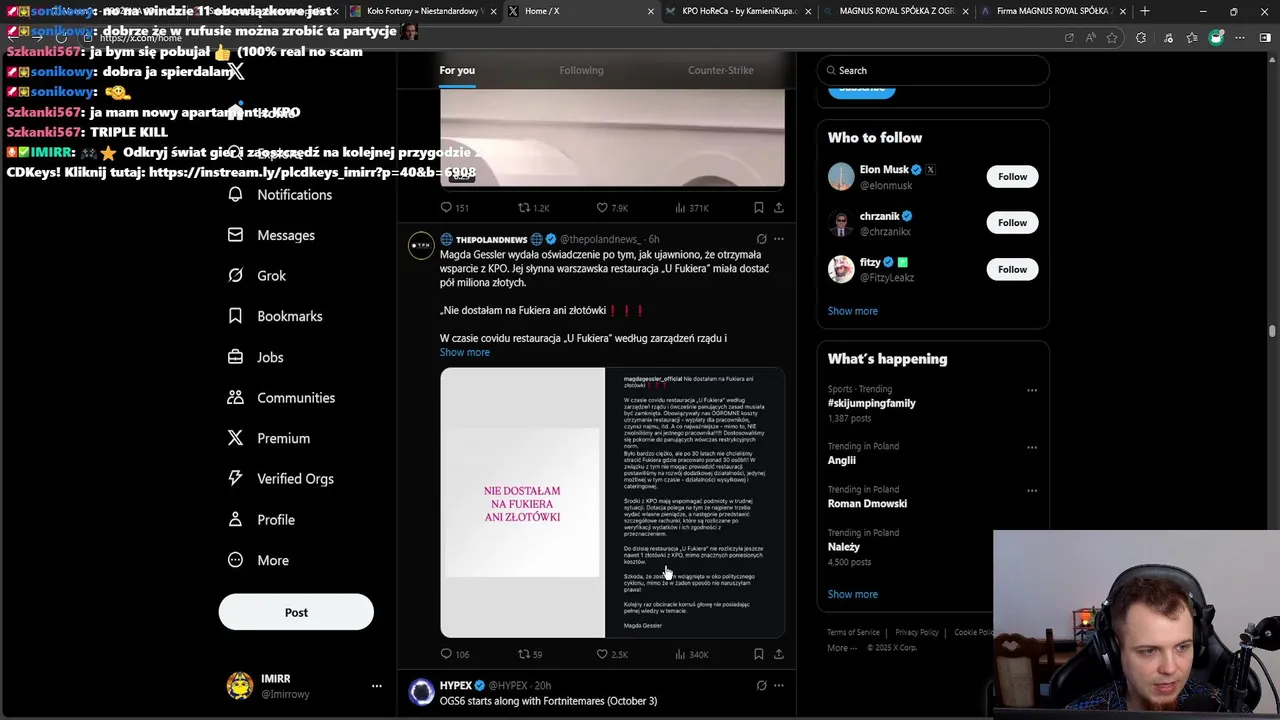The width and height of the screenshot is (1280, 720).
Task: Open Terms of Service link
Action: (x=853, y=632)
